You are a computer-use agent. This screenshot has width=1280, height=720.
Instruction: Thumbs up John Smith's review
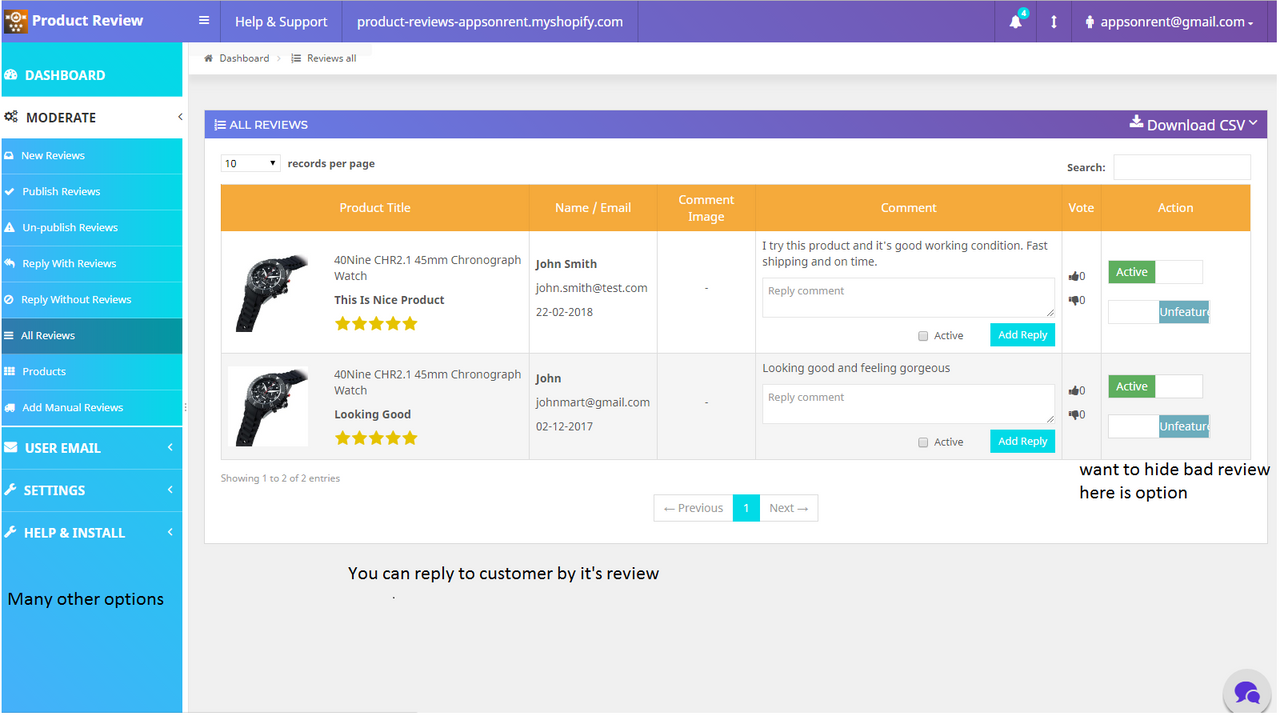point(1073,276)
